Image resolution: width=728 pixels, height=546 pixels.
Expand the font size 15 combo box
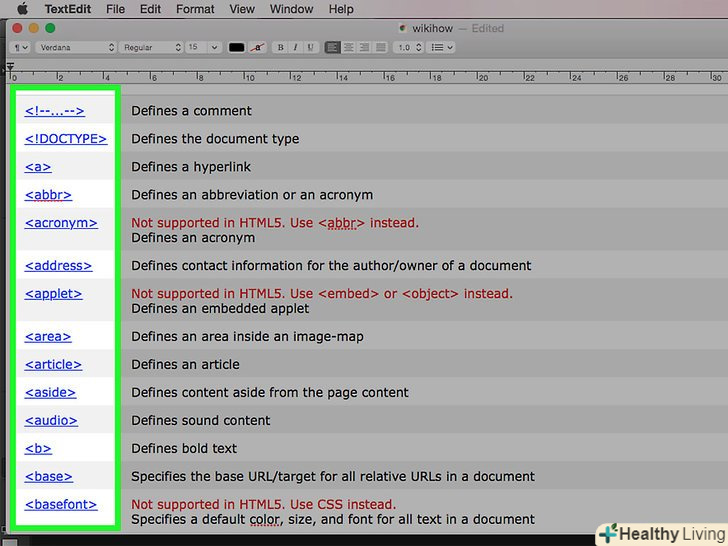pos(204,47)
